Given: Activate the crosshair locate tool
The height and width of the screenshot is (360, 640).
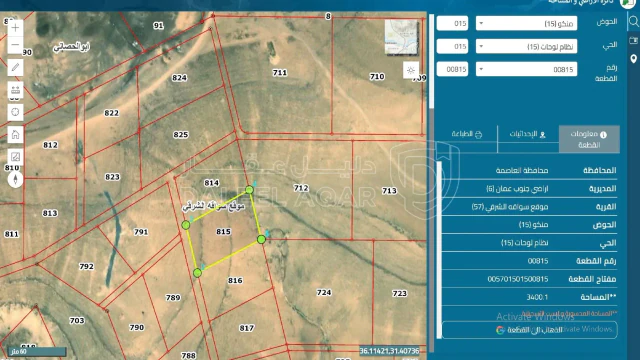Looking at the screenshot, I should tap(15, 112).
